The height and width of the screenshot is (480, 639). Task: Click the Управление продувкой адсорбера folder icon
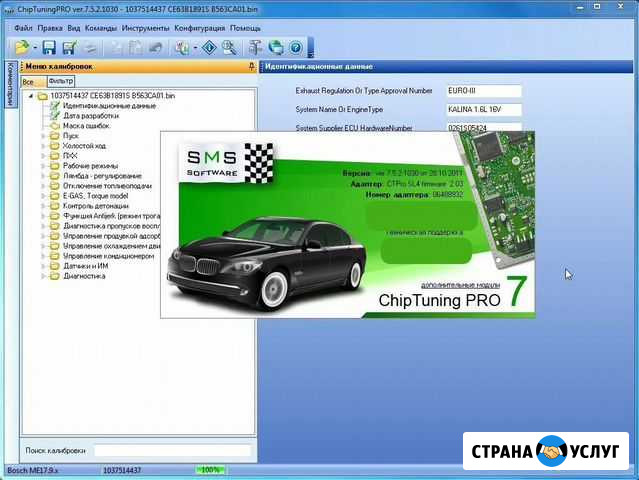point(55,236)
